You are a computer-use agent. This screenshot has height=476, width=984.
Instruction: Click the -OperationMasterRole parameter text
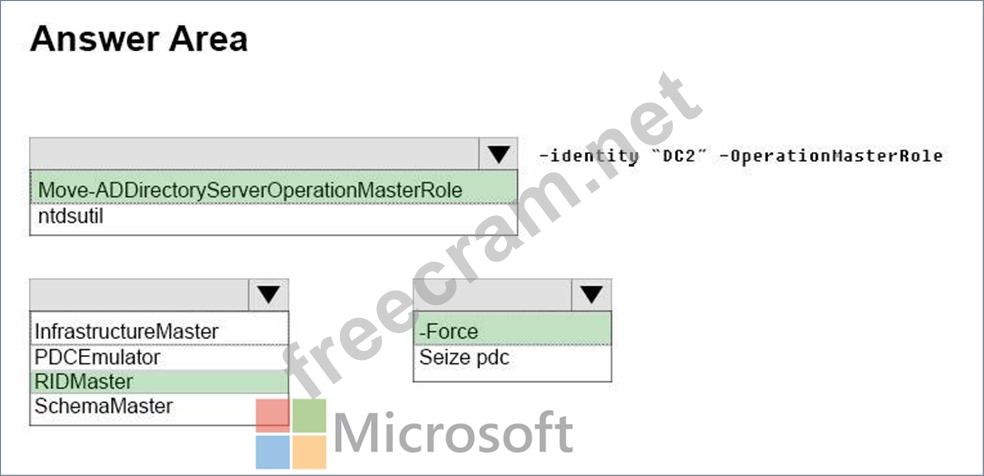click(x=831, y=156)
